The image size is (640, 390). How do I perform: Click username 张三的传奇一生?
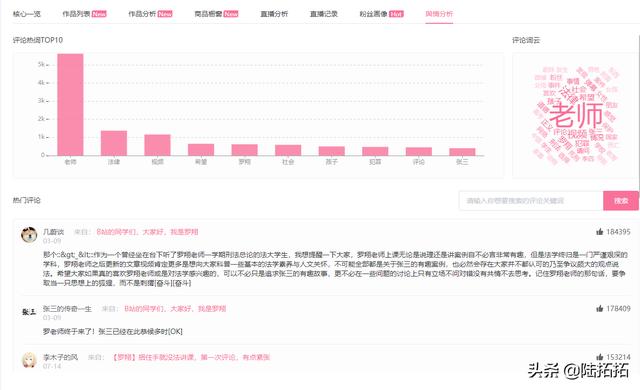67,308
